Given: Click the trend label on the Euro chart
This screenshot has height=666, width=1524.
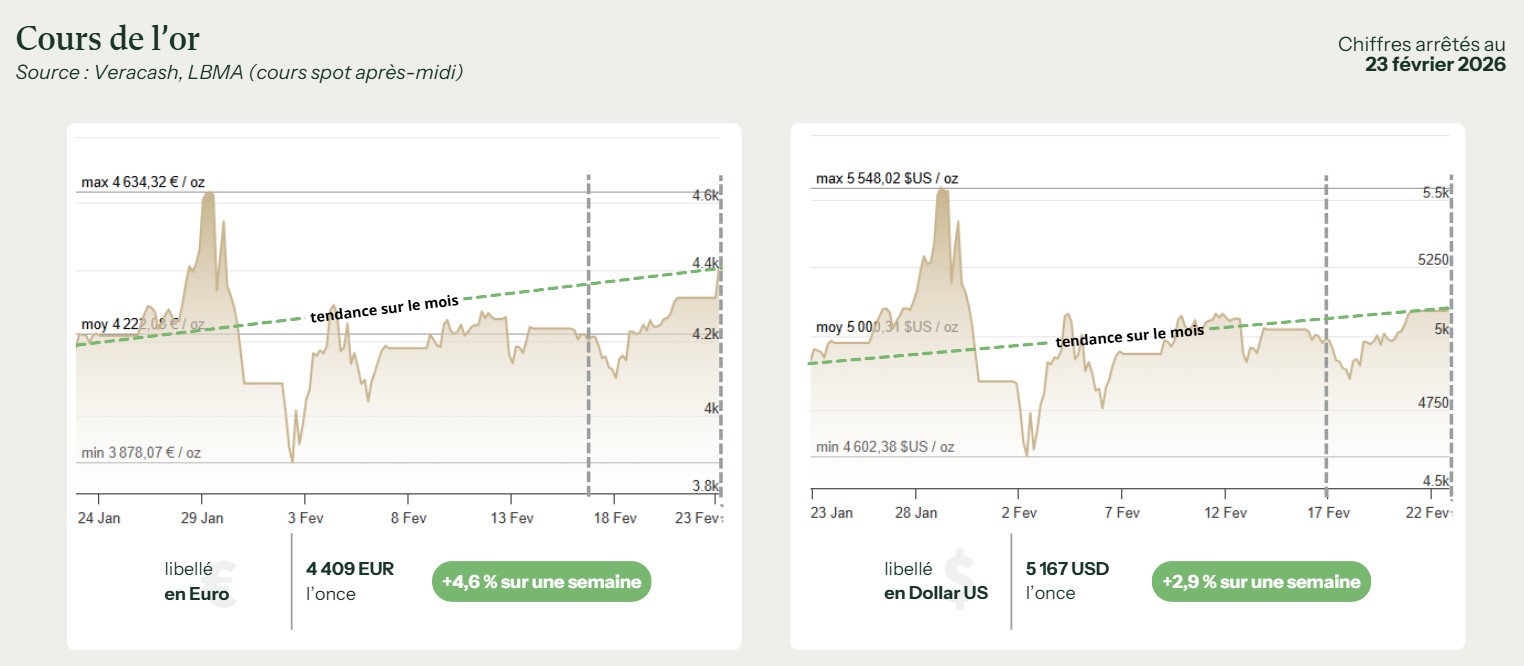Looking at the screenshot, I should coord(384,310).
